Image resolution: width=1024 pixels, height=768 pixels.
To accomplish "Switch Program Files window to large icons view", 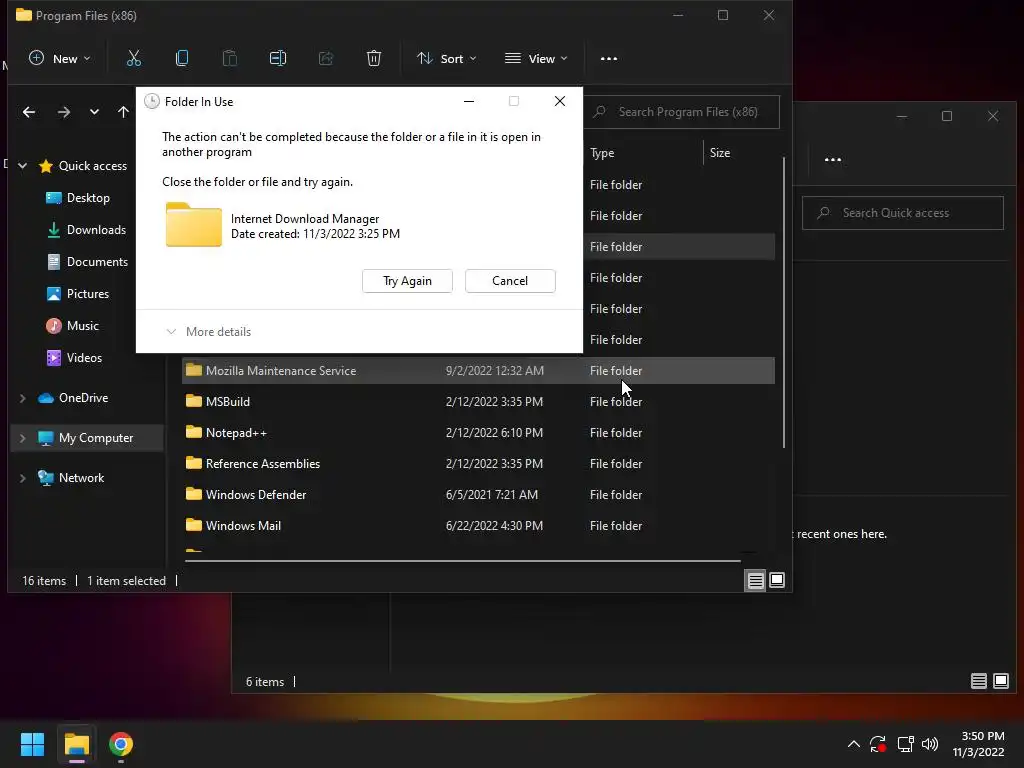I will tap(777, 580).
